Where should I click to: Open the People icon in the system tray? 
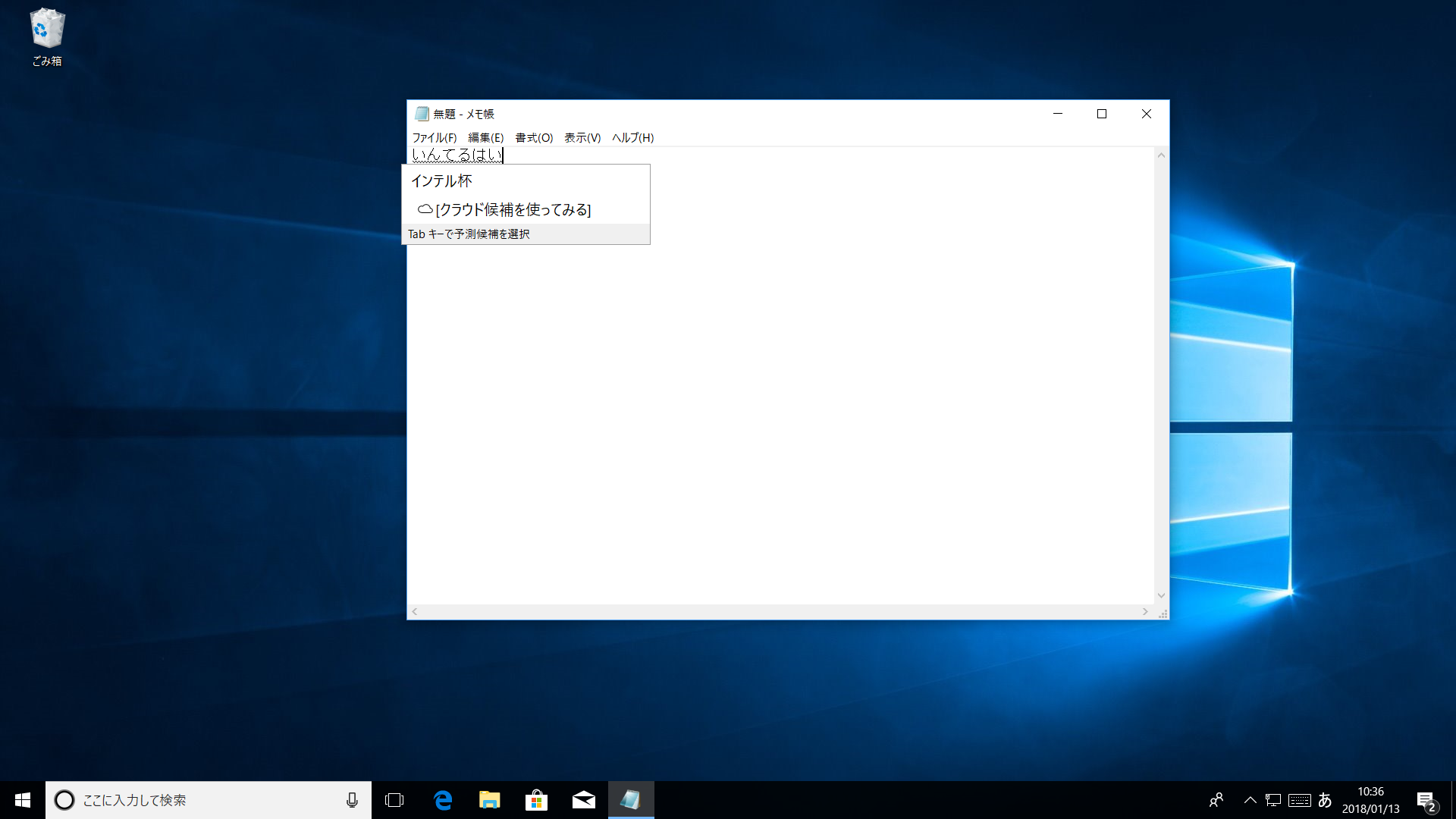point(1216,800)
